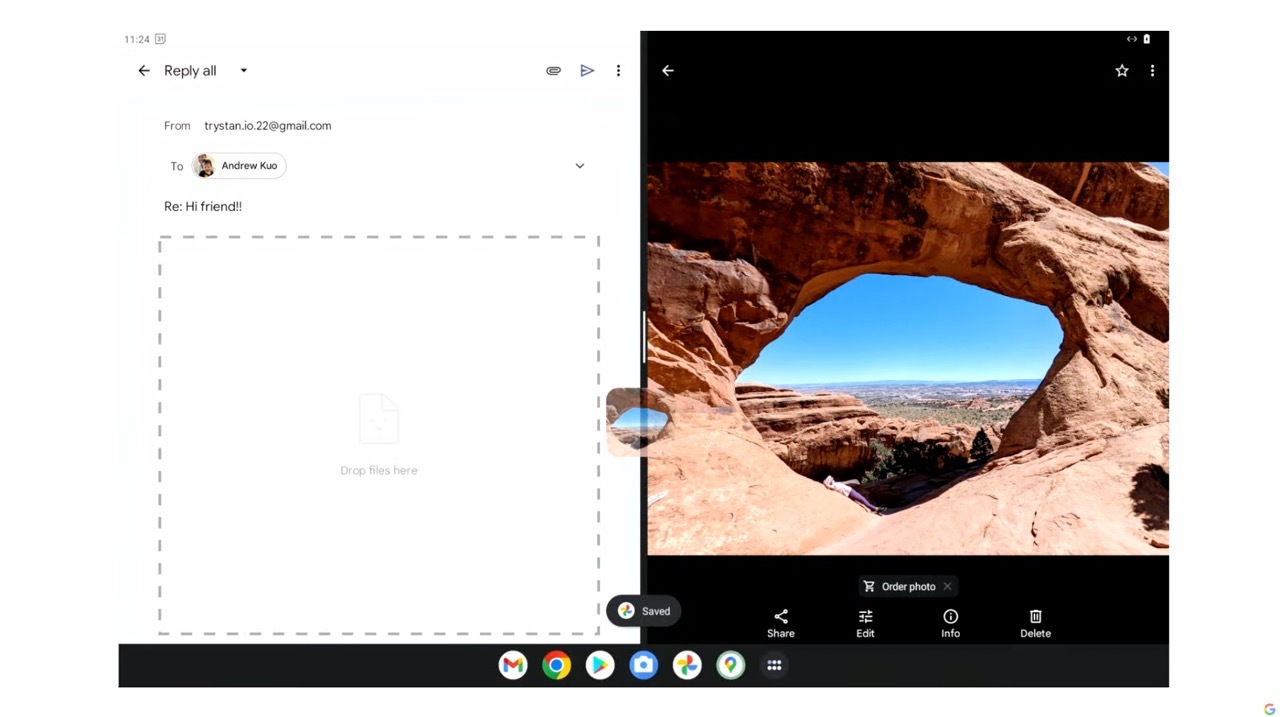Open Gmail from the taskbar

[513, 665]
